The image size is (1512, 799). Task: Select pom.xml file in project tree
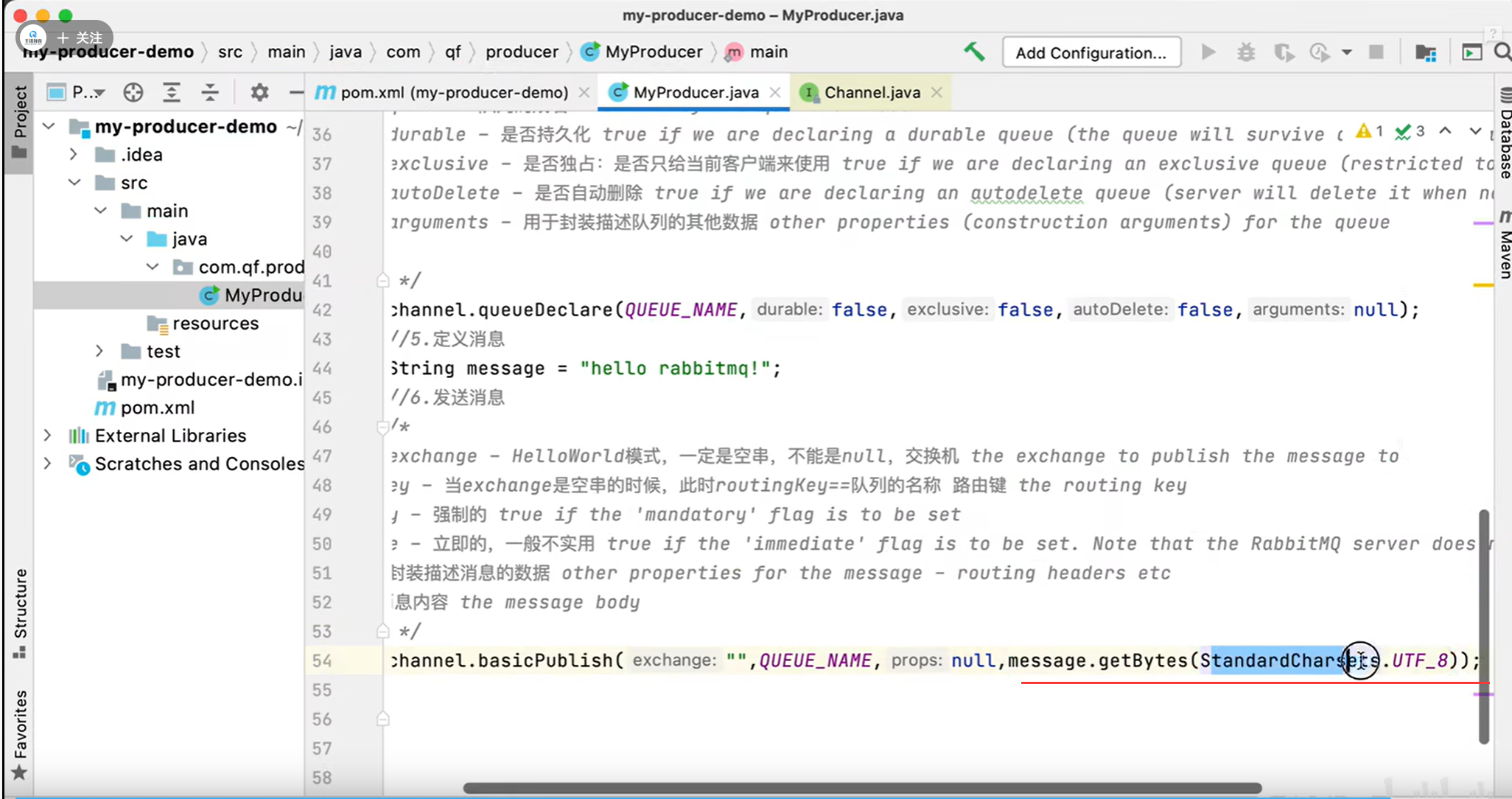[x=157, y=408]
